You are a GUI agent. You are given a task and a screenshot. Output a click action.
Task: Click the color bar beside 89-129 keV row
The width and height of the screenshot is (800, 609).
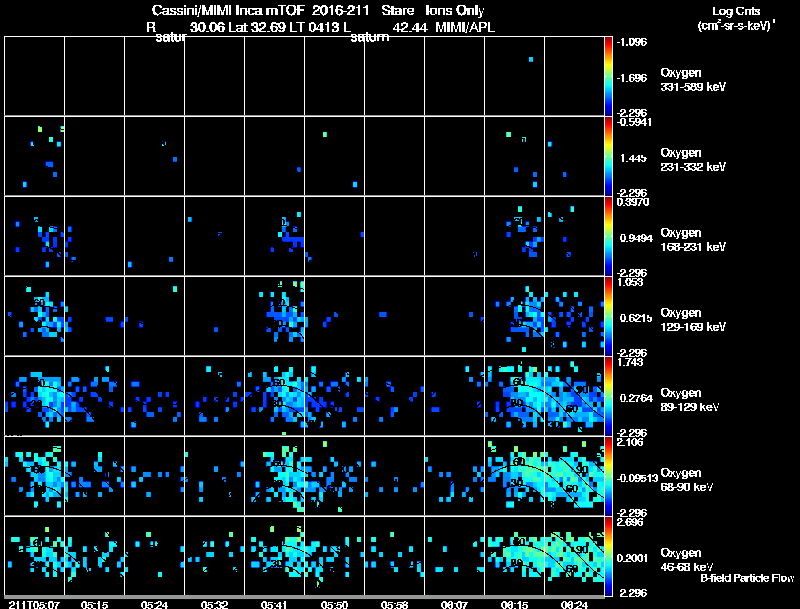pyautogui.click(x=608, y=396)
